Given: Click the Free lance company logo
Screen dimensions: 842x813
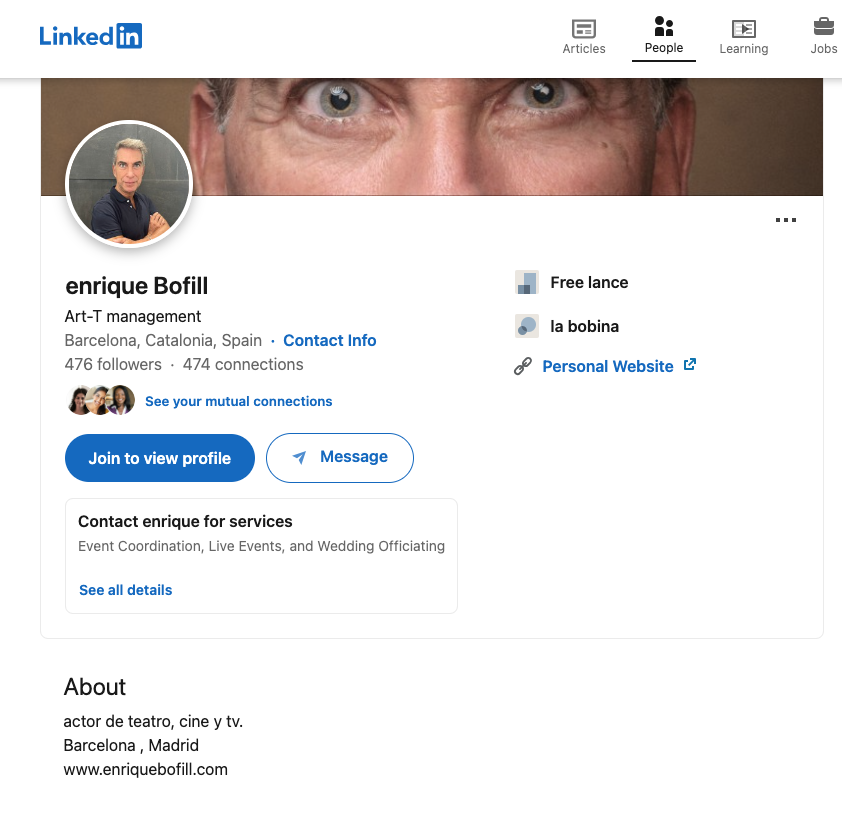Looking at the screenshot, I should point(526,283).
